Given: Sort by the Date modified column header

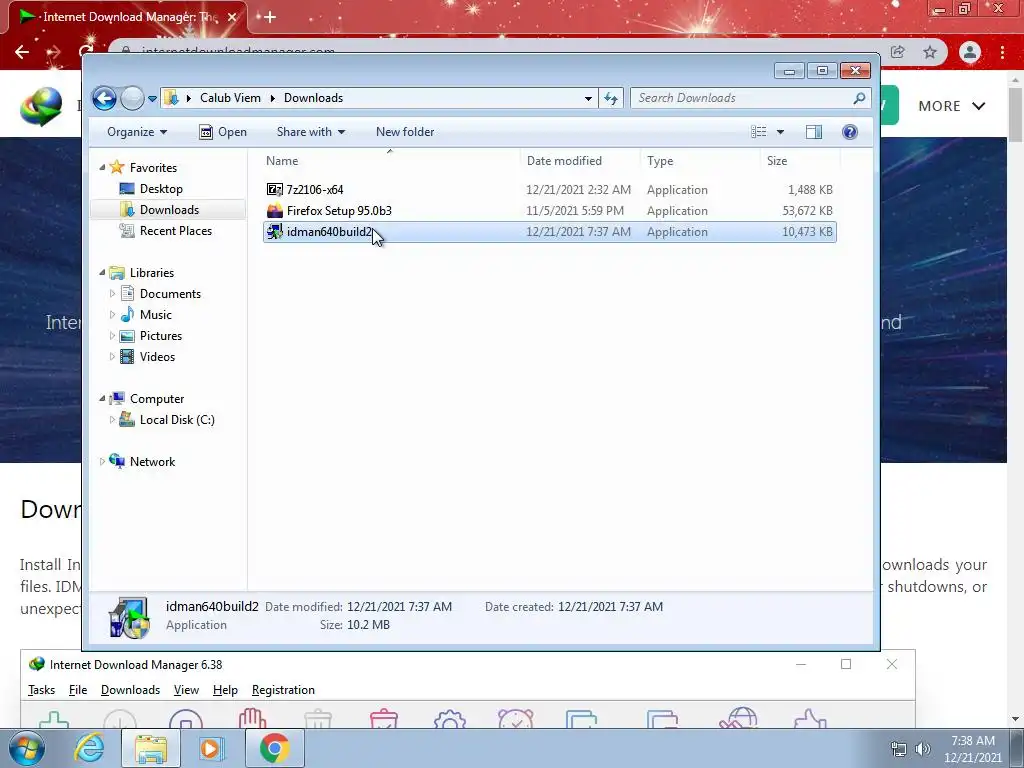Looking at the screenshot, I should (580, 161).
